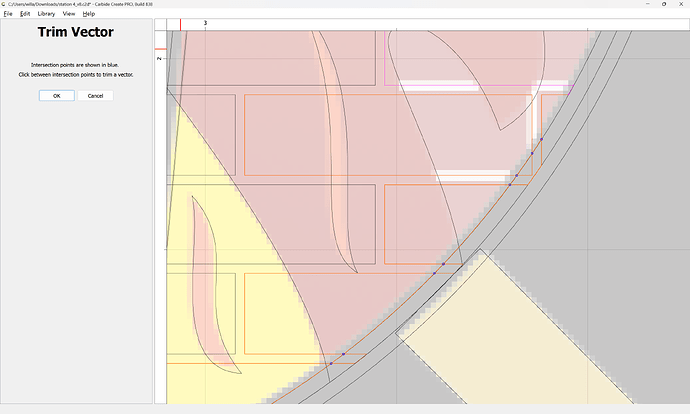Image resolution: width=690 pixels, height=414 pixels.
Task: Click the number 2 on the left ruler
Action: click(159, 59)
